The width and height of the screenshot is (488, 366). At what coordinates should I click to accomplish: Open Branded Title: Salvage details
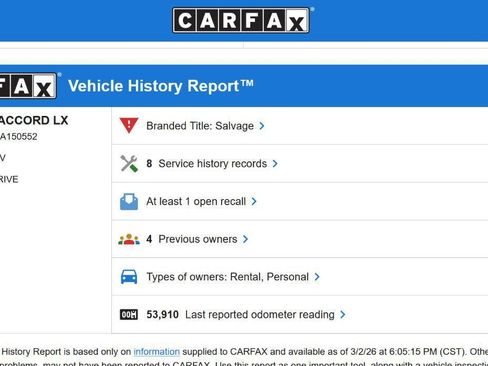[200, 126]
